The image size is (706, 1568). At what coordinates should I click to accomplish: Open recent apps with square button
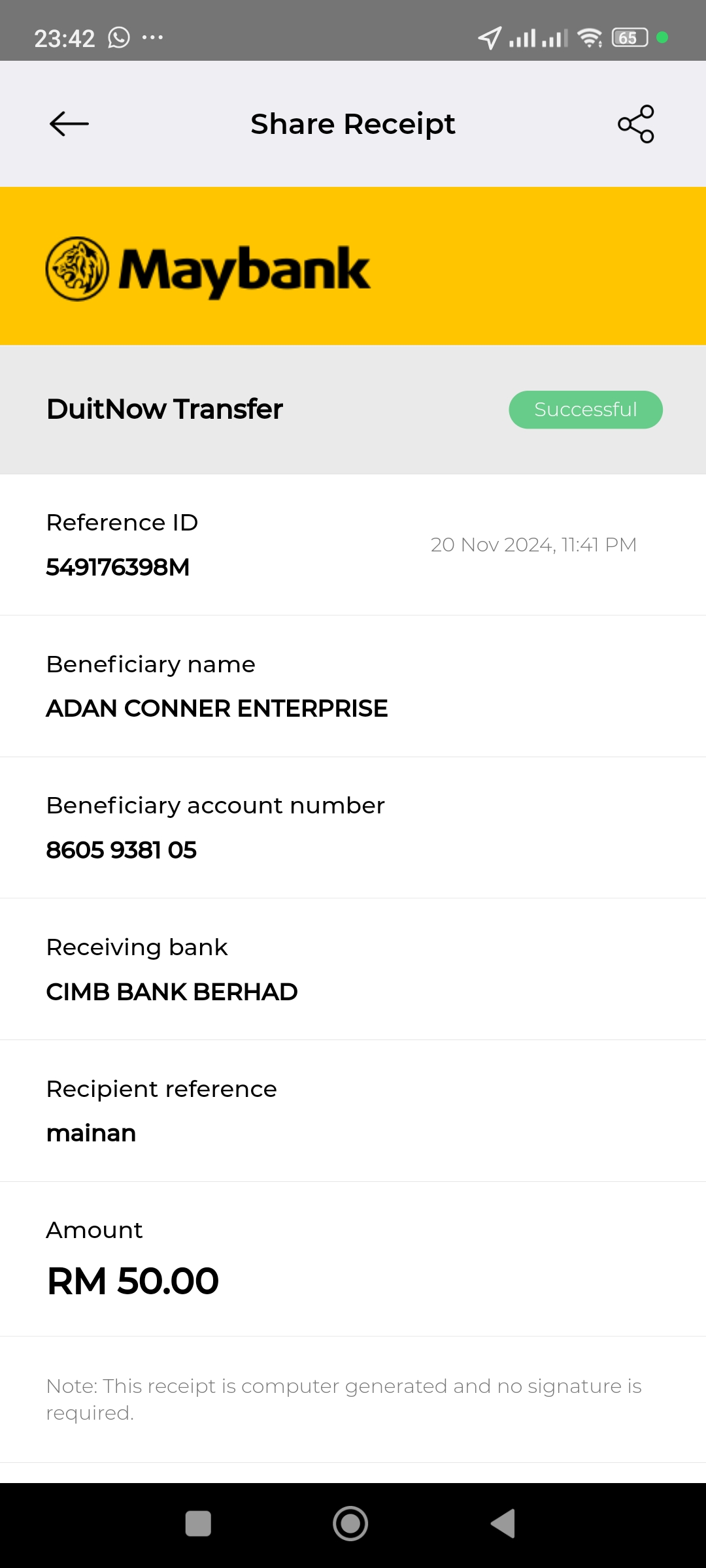[x=198, y=1524]
